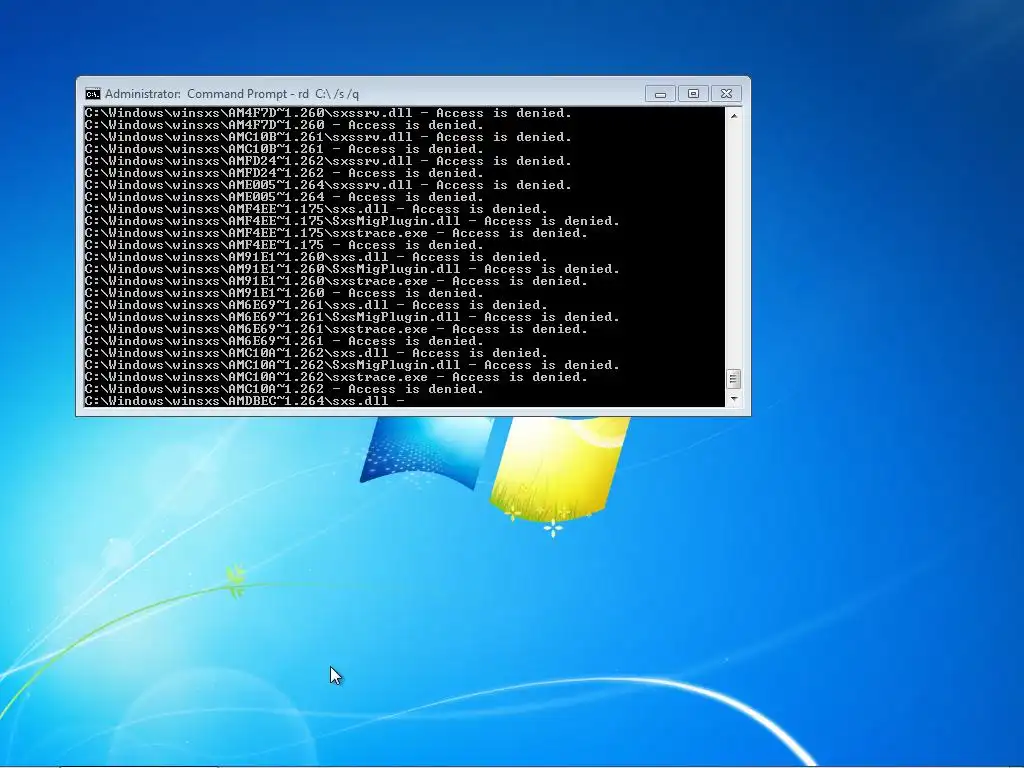Minimize the Command Prompt window
This screenshot has width=1024, height=768.
point(660,94)
